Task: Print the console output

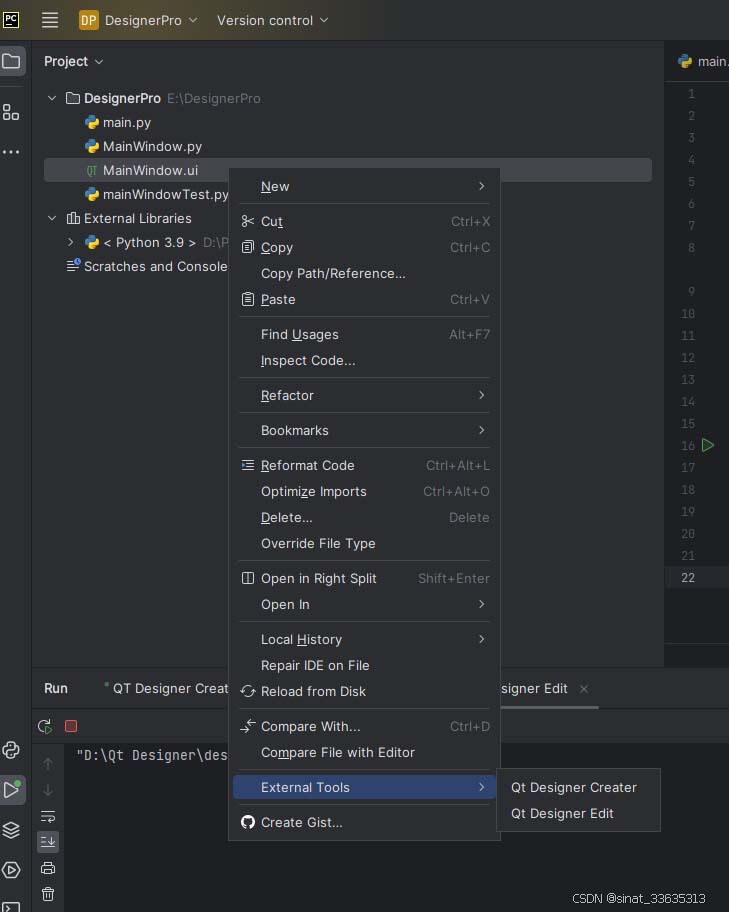Action: 48,868
